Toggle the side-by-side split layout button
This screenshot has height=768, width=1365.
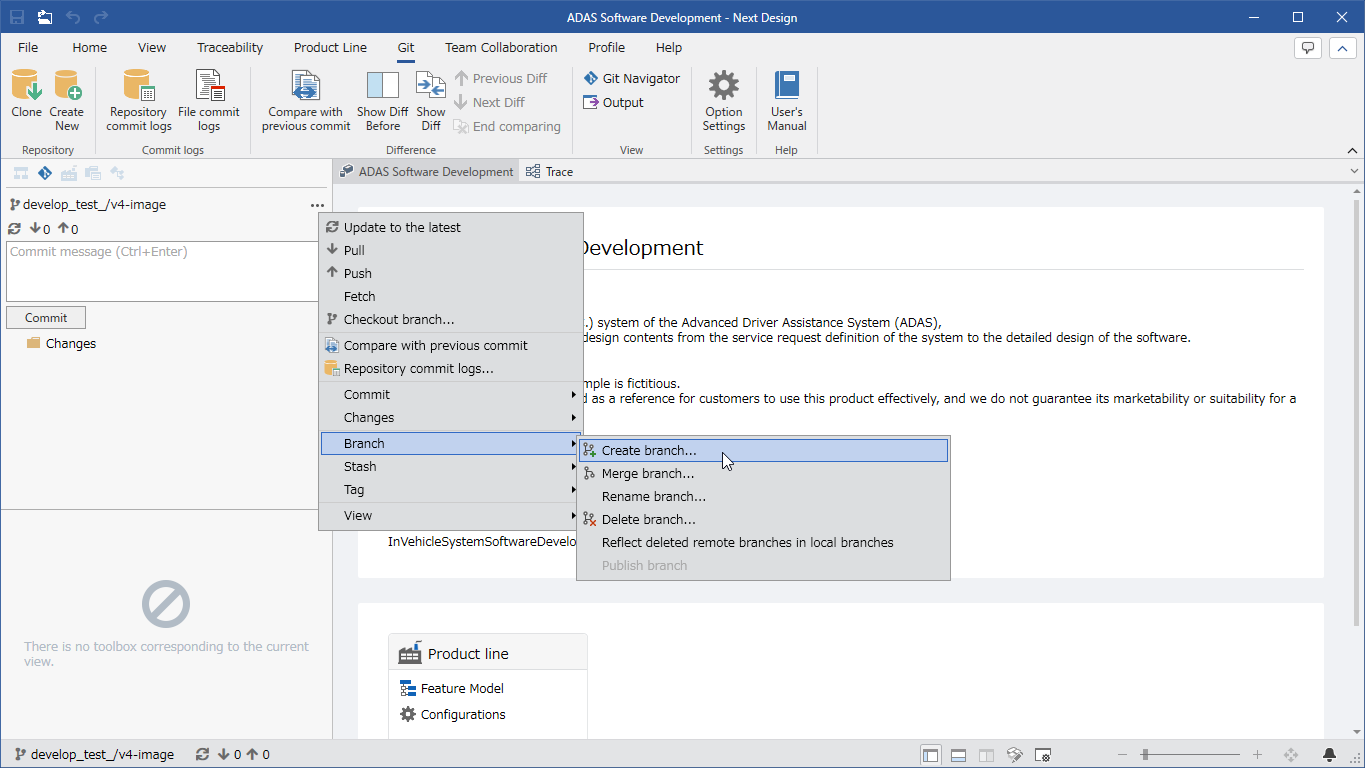(x=986, y=755)
